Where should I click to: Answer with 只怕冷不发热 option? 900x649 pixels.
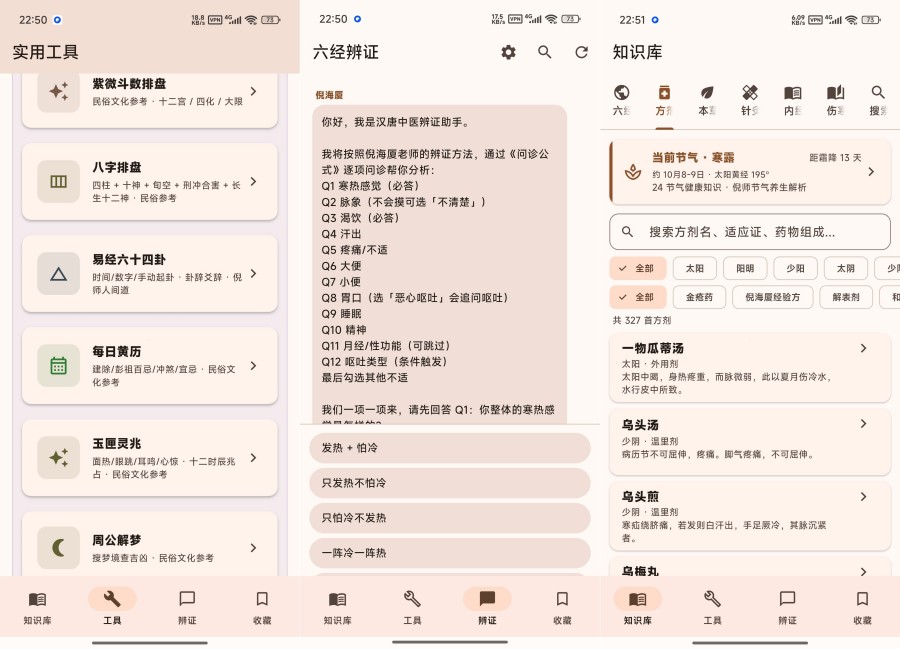coord(450,518)
